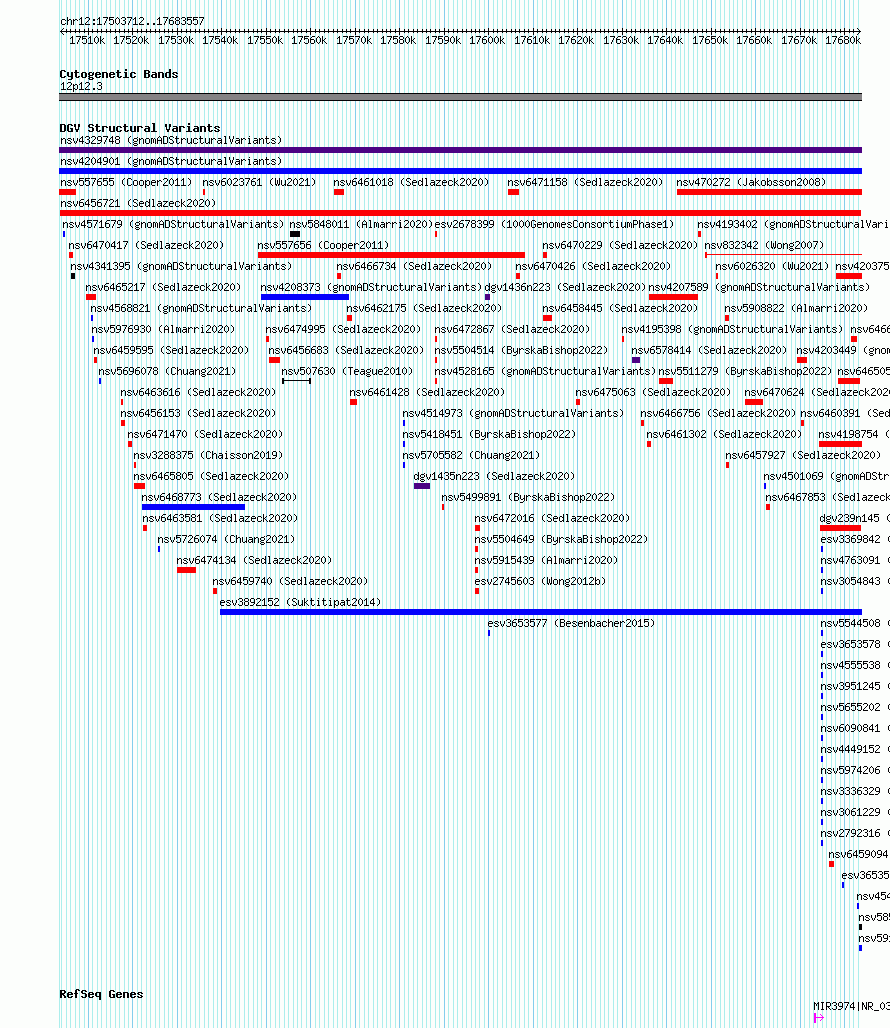This screenshot has width=890, height=1028.
Task: Click the long red bar of nsv6456721
Action: click(x=460, y=213)
